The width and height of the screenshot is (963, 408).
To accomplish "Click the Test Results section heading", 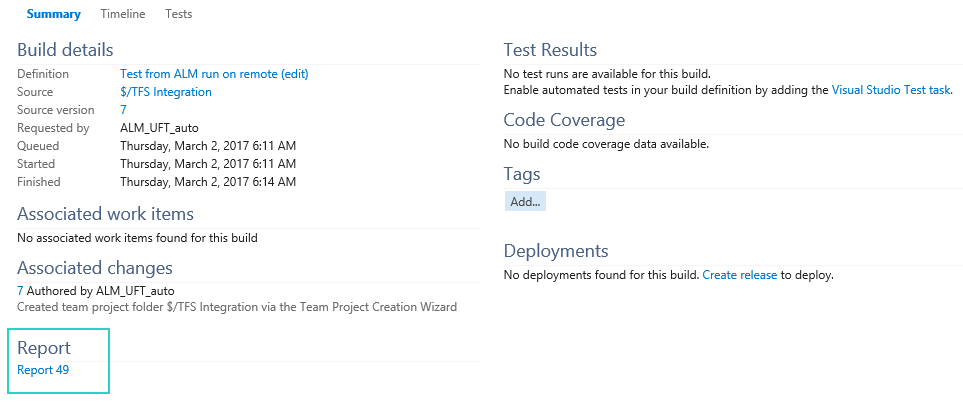I will pyautogui.click(x=550, y=50).
